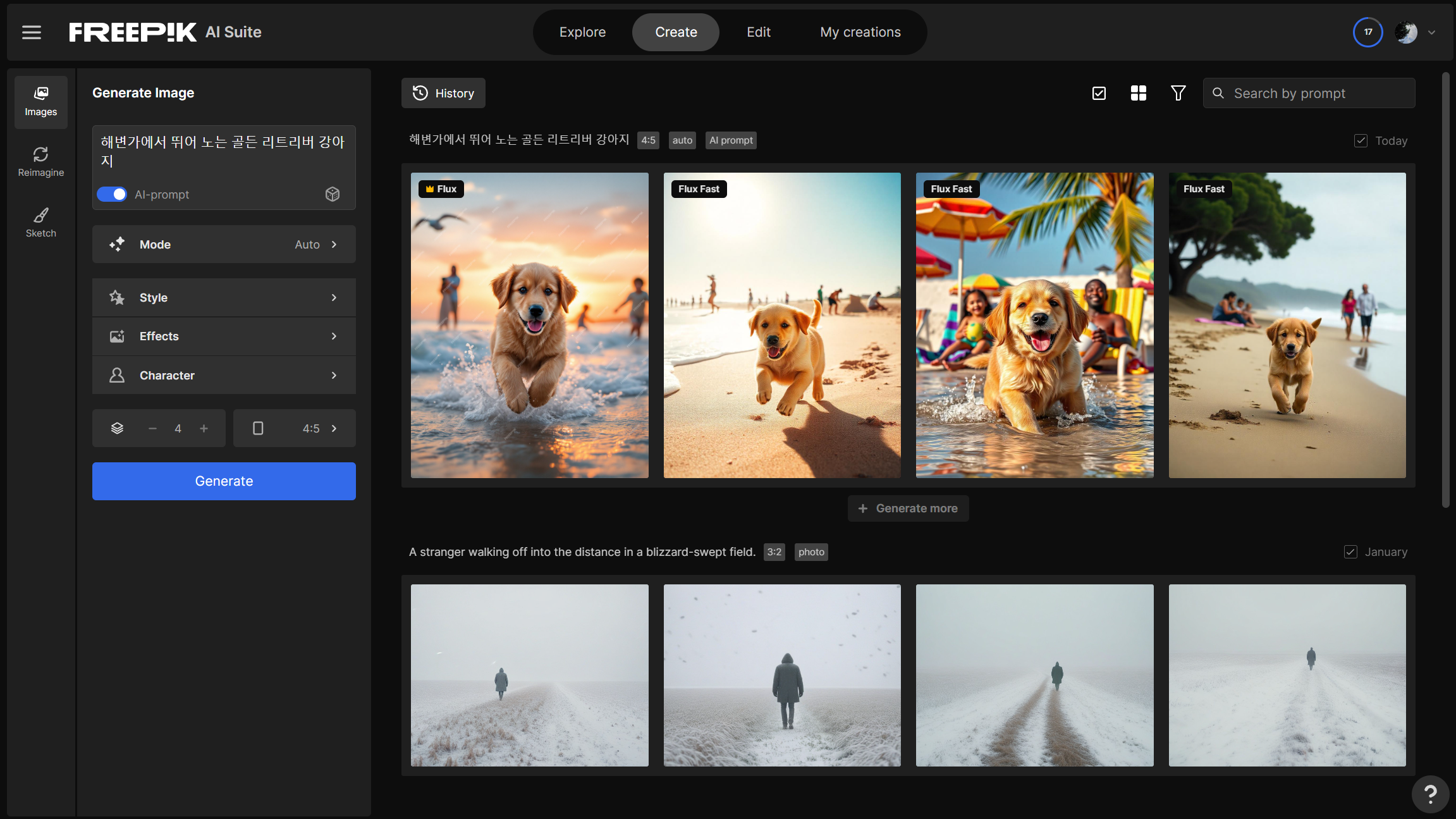The image size is (1456, 819).
Task: Click the credits counter circle showing 17
Action: [x=1367, y=32]
